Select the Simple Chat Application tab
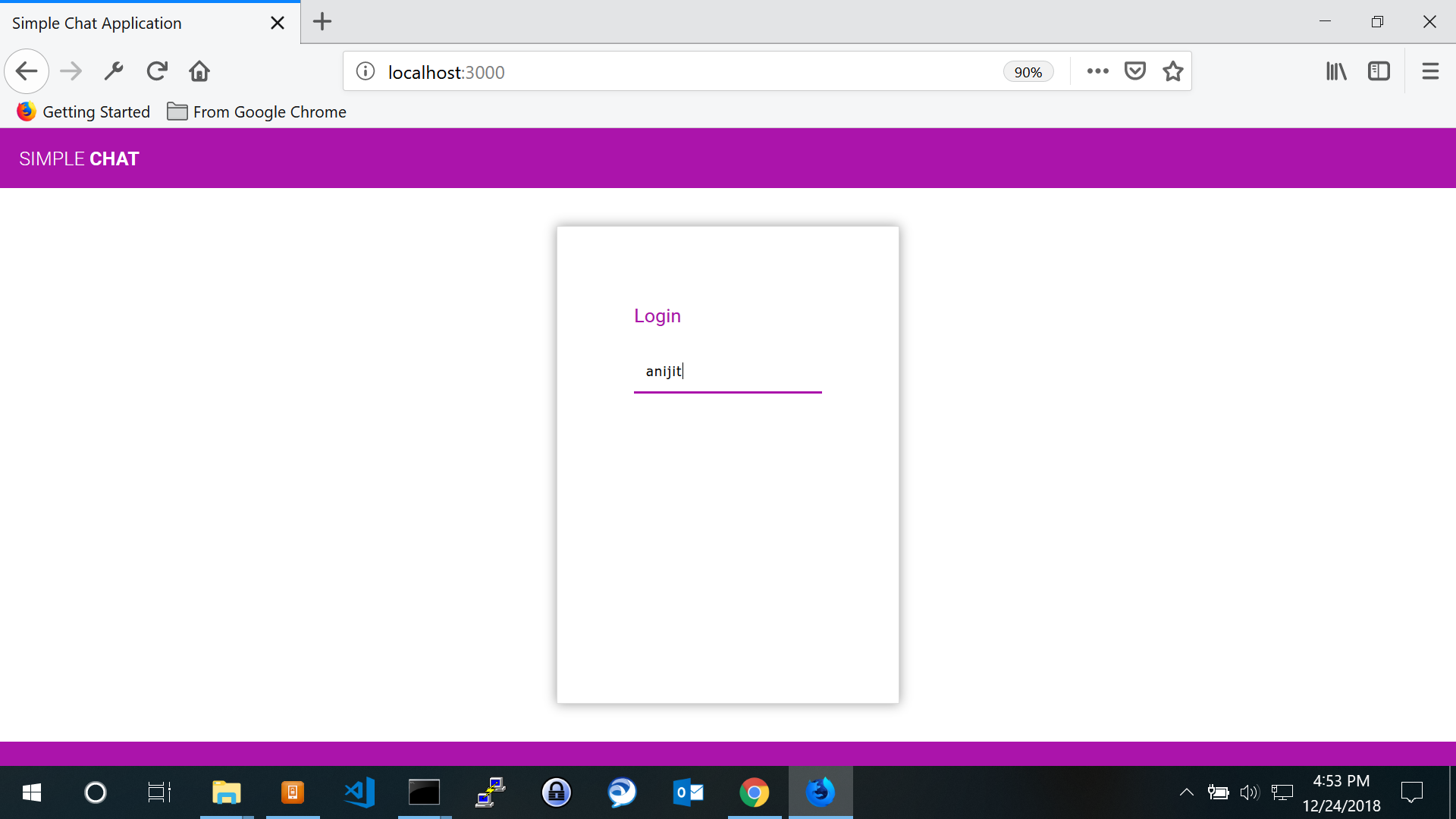 (136, 23)
